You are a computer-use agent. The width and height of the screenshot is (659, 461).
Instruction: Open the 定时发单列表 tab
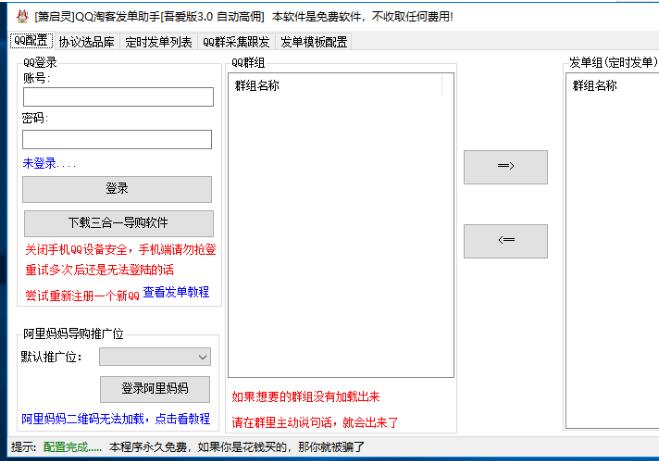(158, 42)
